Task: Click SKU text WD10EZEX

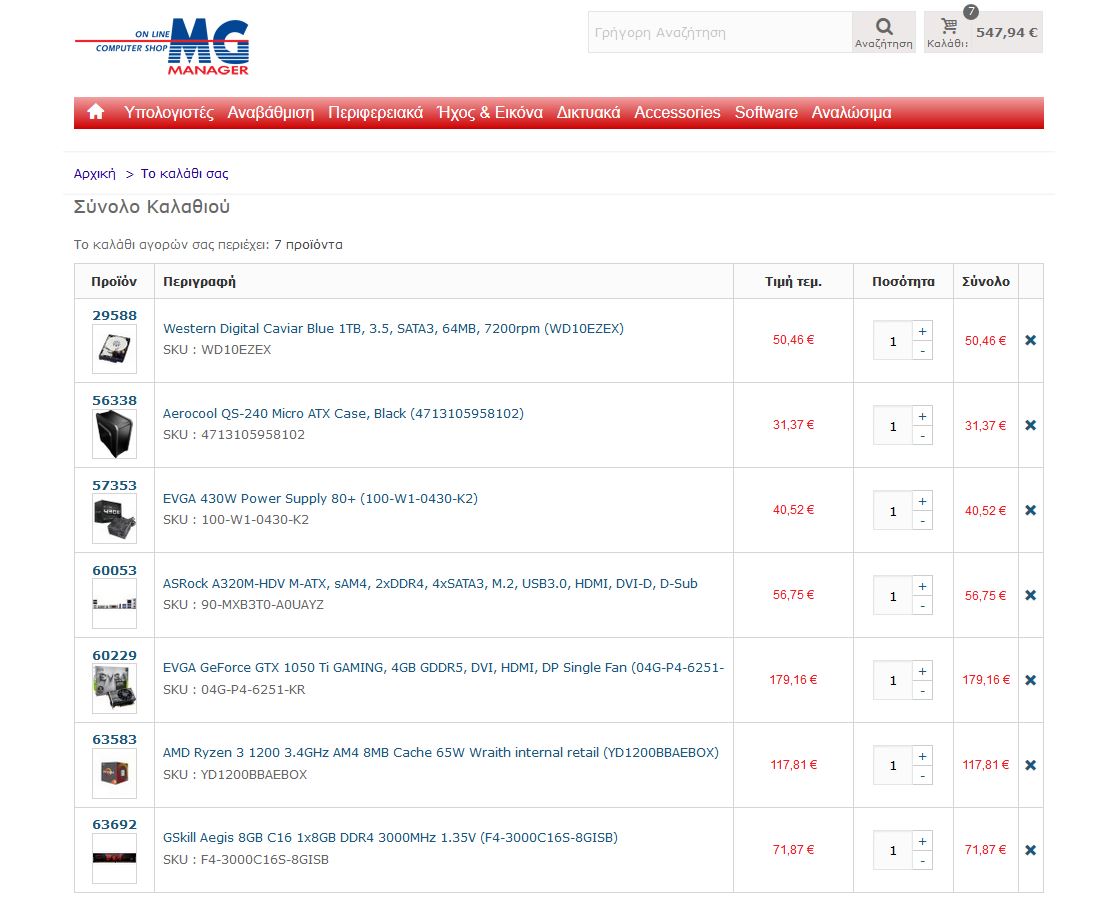Action: 236,349
